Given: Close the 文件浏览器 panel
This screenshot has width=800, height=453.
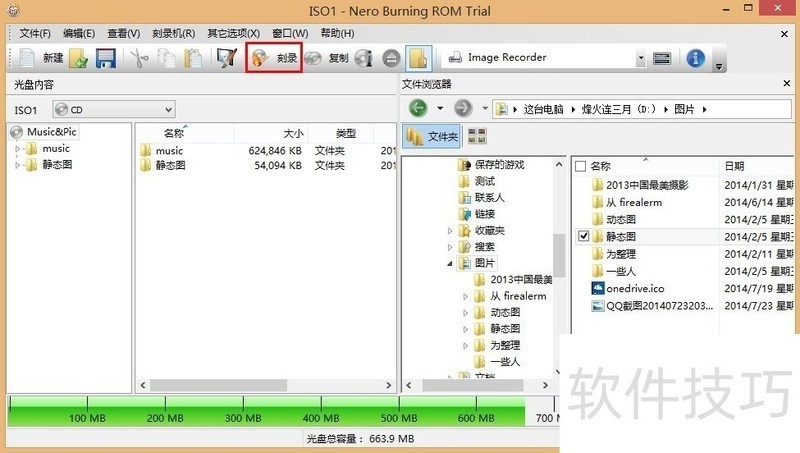Looking at the screenshot, I should [x=787, y=83].
